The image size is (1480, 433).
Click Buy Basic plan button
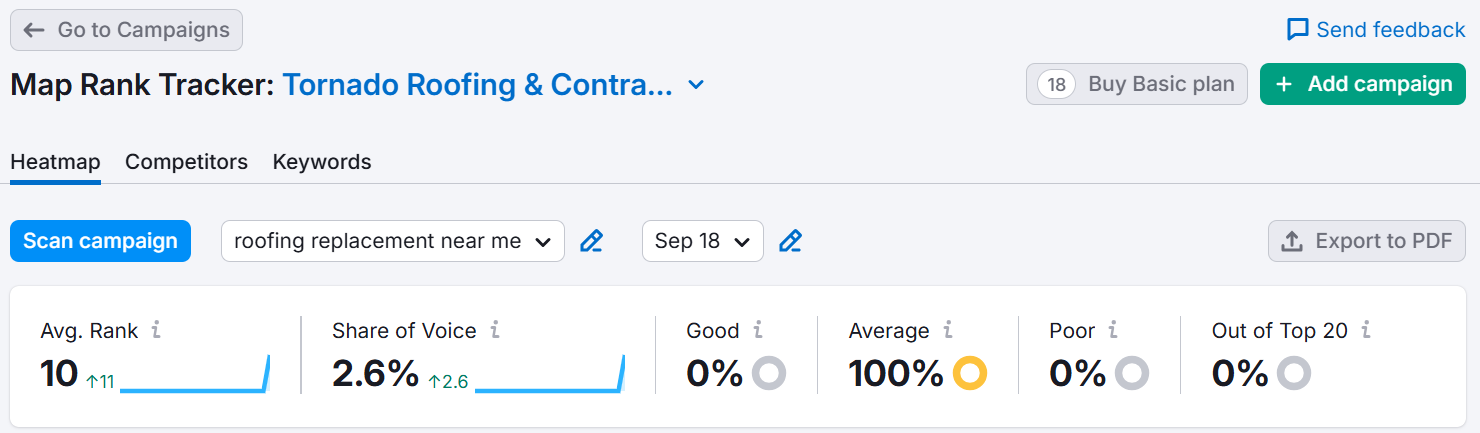pos(1137,84)
